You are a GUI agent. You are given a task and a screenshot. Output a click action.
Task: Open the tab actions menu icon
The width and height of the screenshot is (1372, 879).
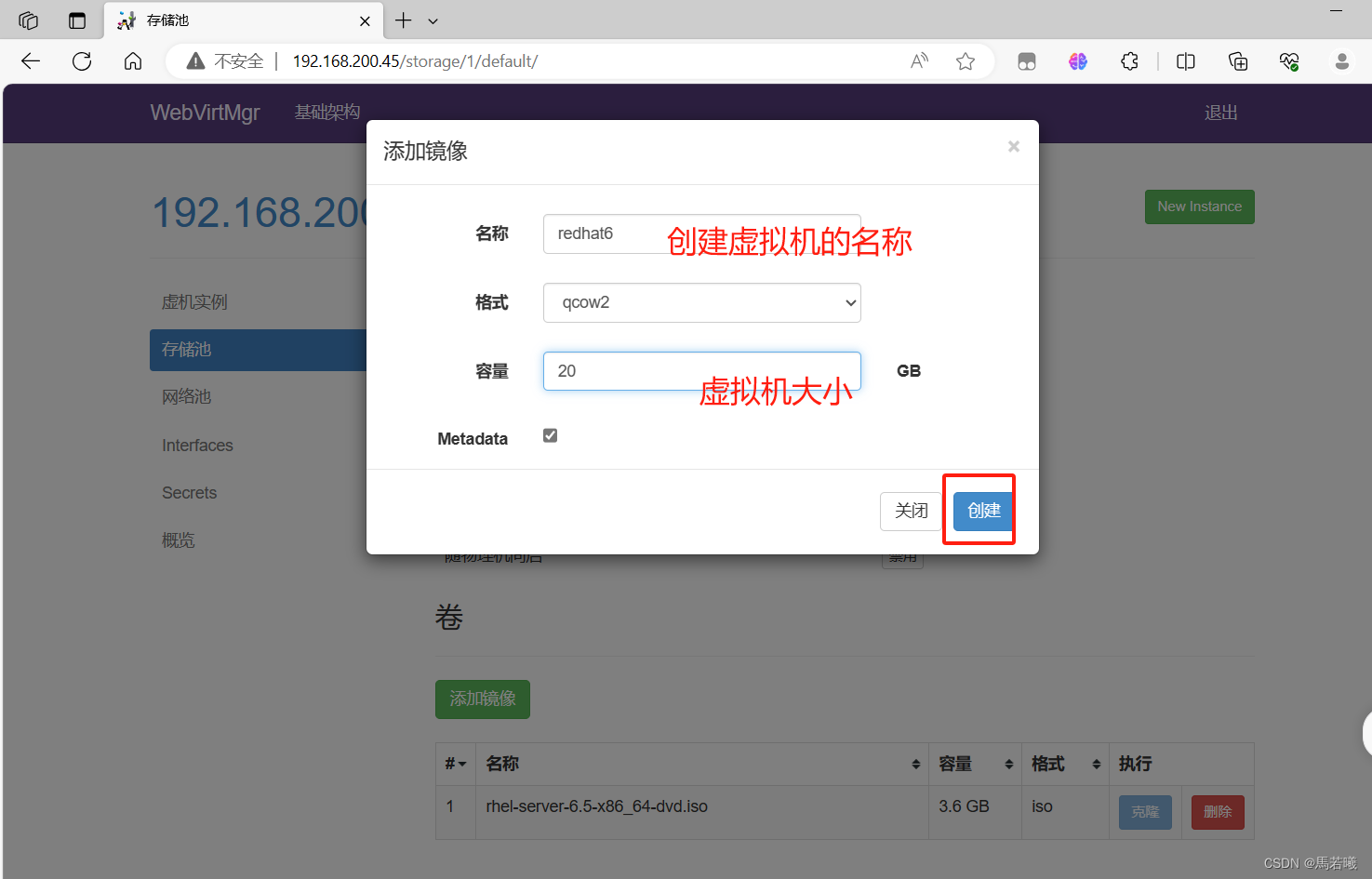pyautogui.click(x=77, y=20)
